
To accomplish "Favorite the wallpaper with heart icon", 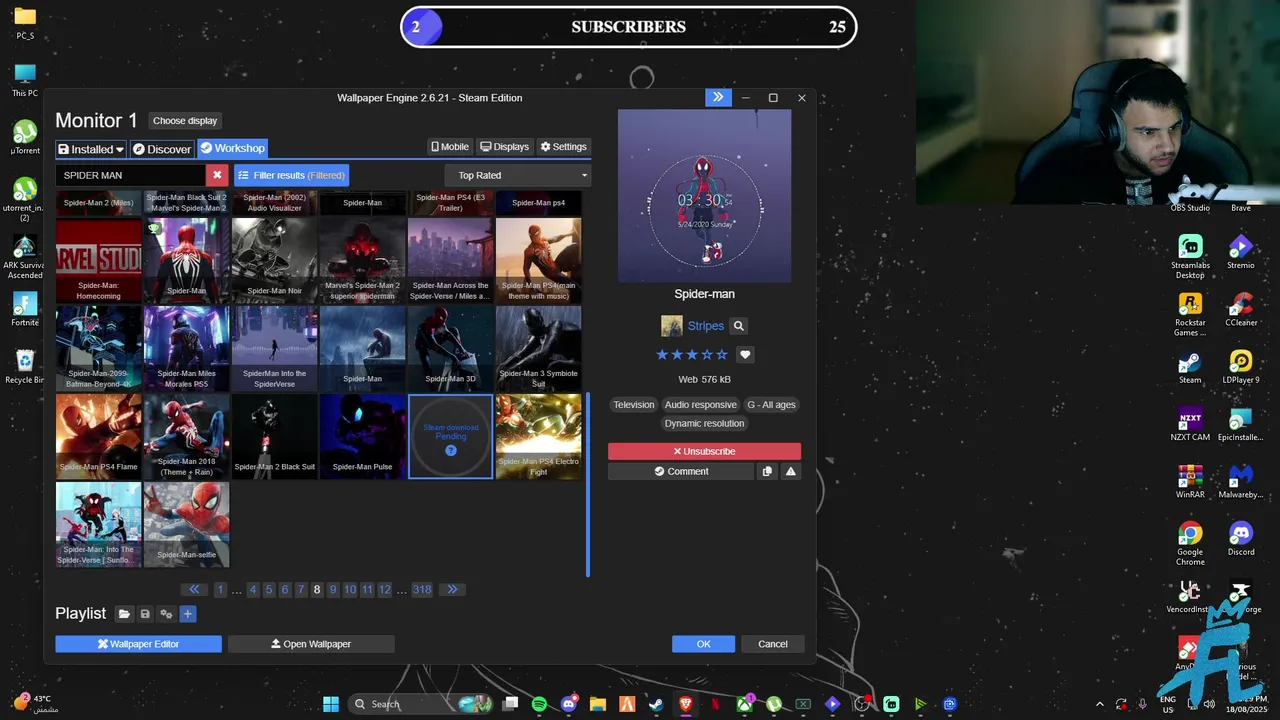I will 745,355.
